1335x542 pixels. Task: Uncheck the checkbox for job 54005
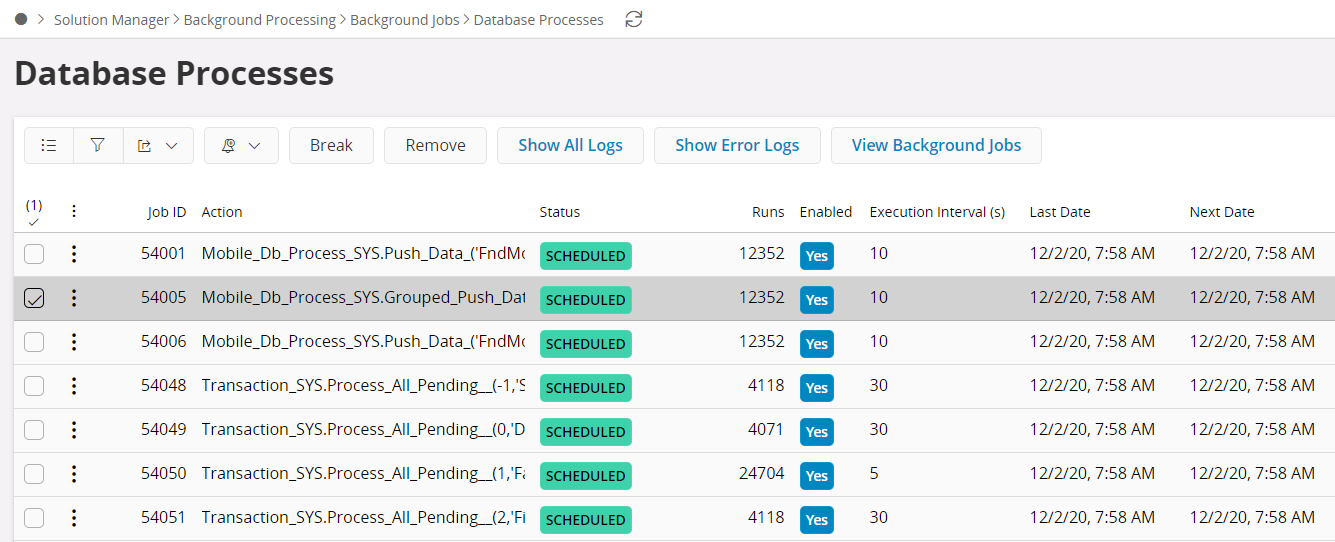(x=34, y=298)
